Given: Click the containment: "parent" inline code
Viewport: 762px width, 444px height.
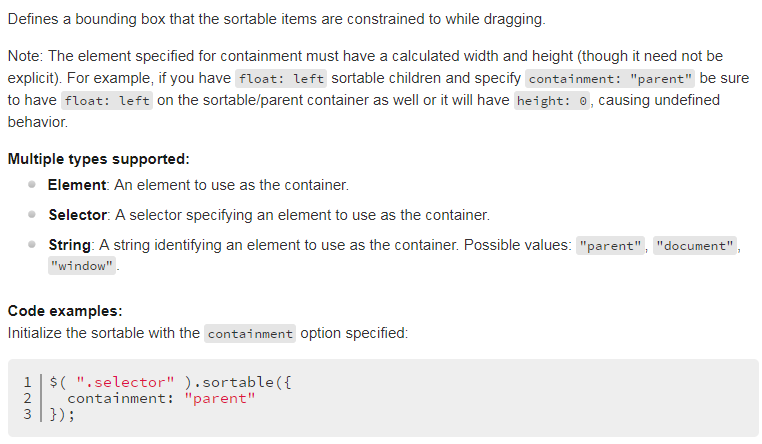Looking at the screenshot, I should pos(610,79).
